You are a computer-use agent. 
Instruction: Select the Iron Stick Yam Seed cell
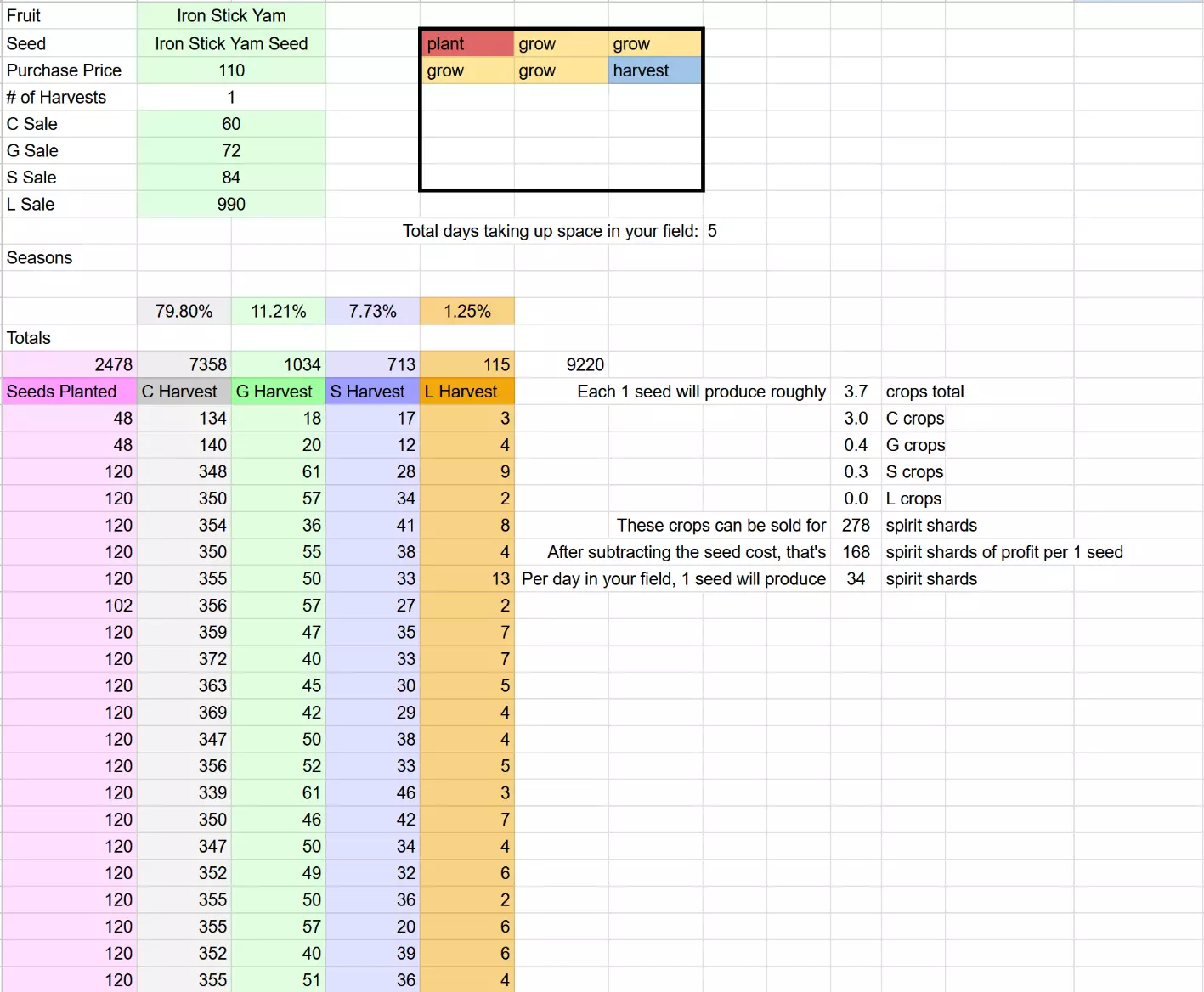(231, 43)
